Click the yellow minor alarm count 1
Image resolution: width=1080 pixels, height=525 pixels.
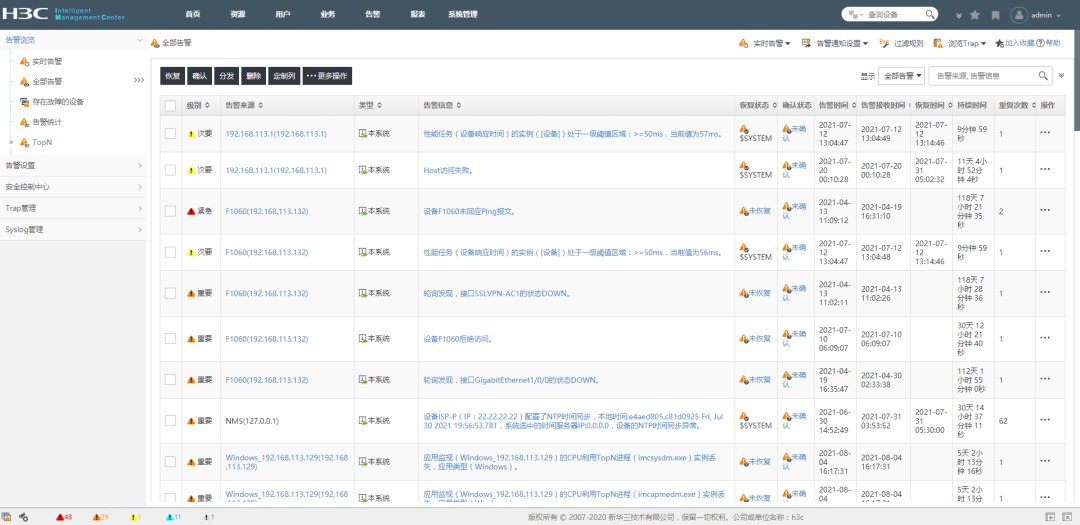pos(135,516)
